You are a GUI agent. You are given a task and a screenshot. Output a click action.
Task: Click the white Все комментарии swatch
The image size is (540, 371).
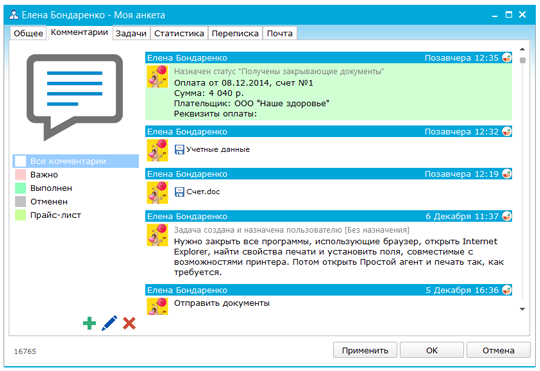[x=20, y=161]
